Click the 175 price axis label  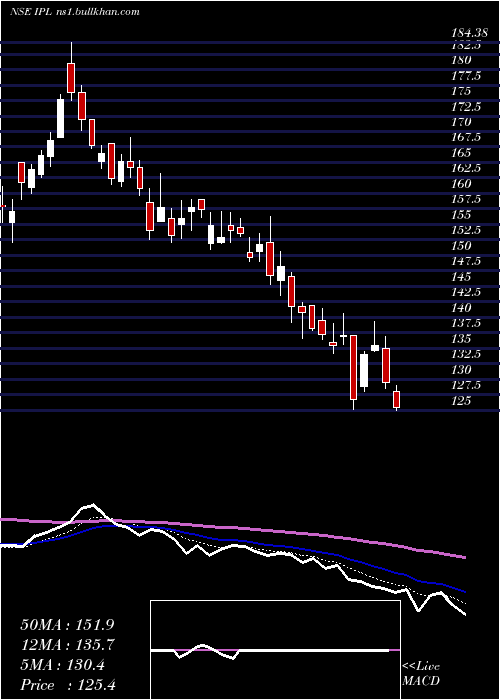461,91
